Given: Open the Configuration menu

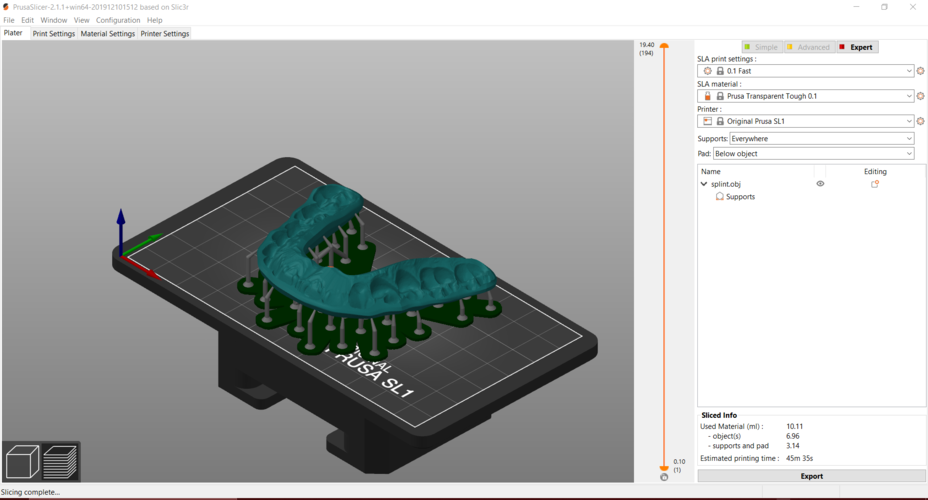Looking at the screenshot, I should (x=118, y=20).
